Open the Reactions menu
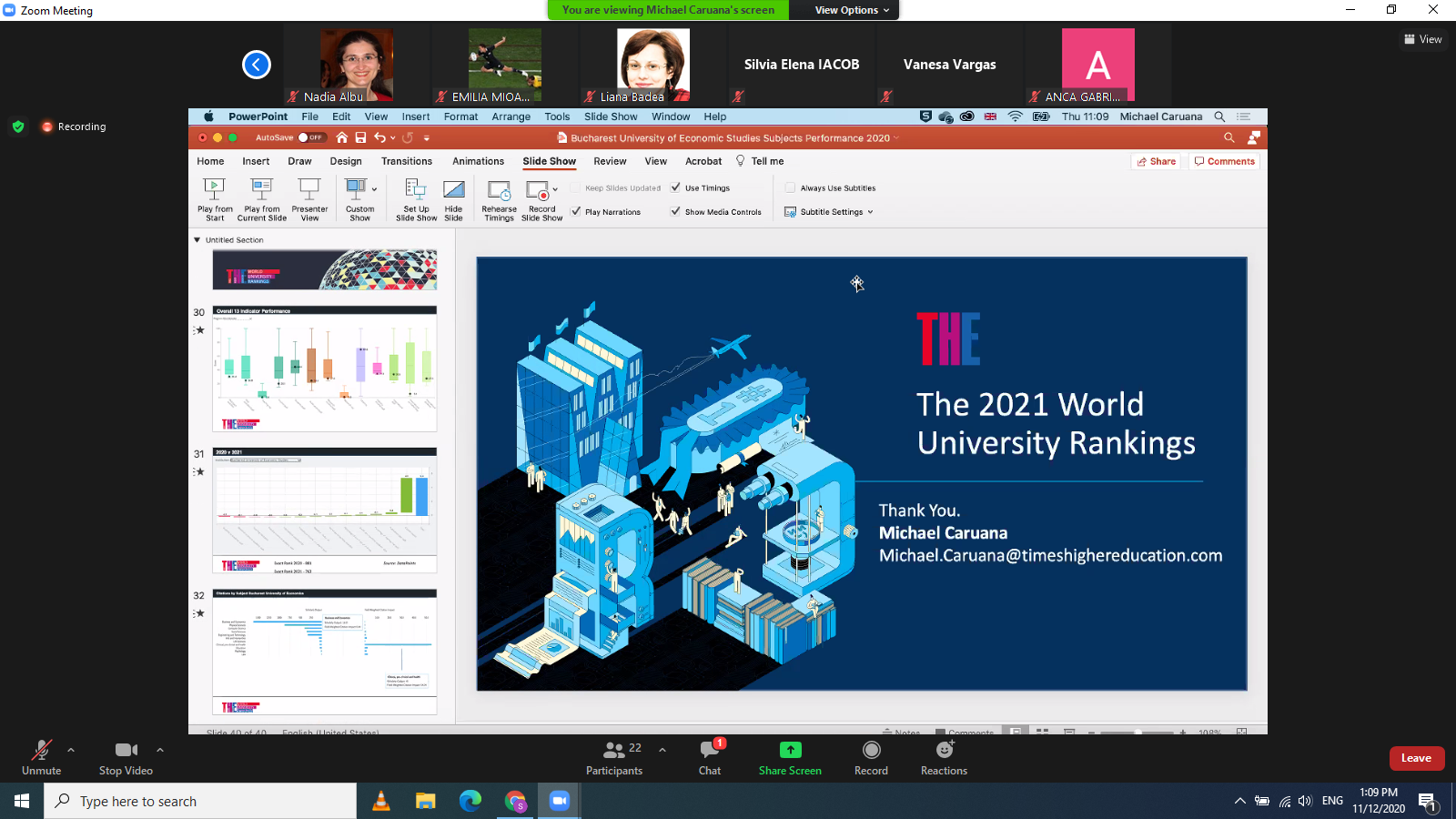1456x819 pixels. [x=944, y=750]
